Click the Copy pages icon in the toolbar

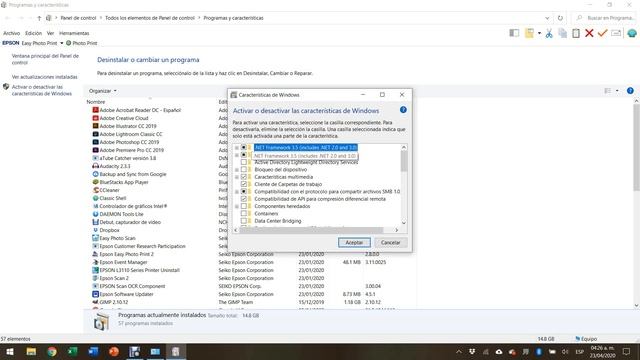point(562,33)
